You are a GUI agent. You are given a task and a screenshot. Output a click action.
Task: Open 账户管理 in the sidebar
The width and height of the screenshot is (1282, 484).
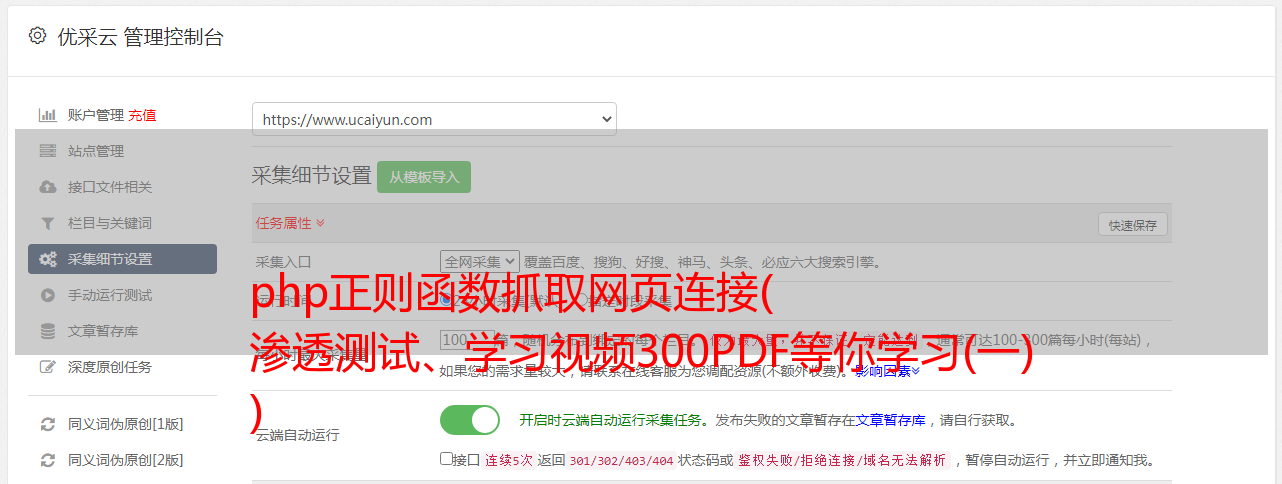[x=96, y=115]
